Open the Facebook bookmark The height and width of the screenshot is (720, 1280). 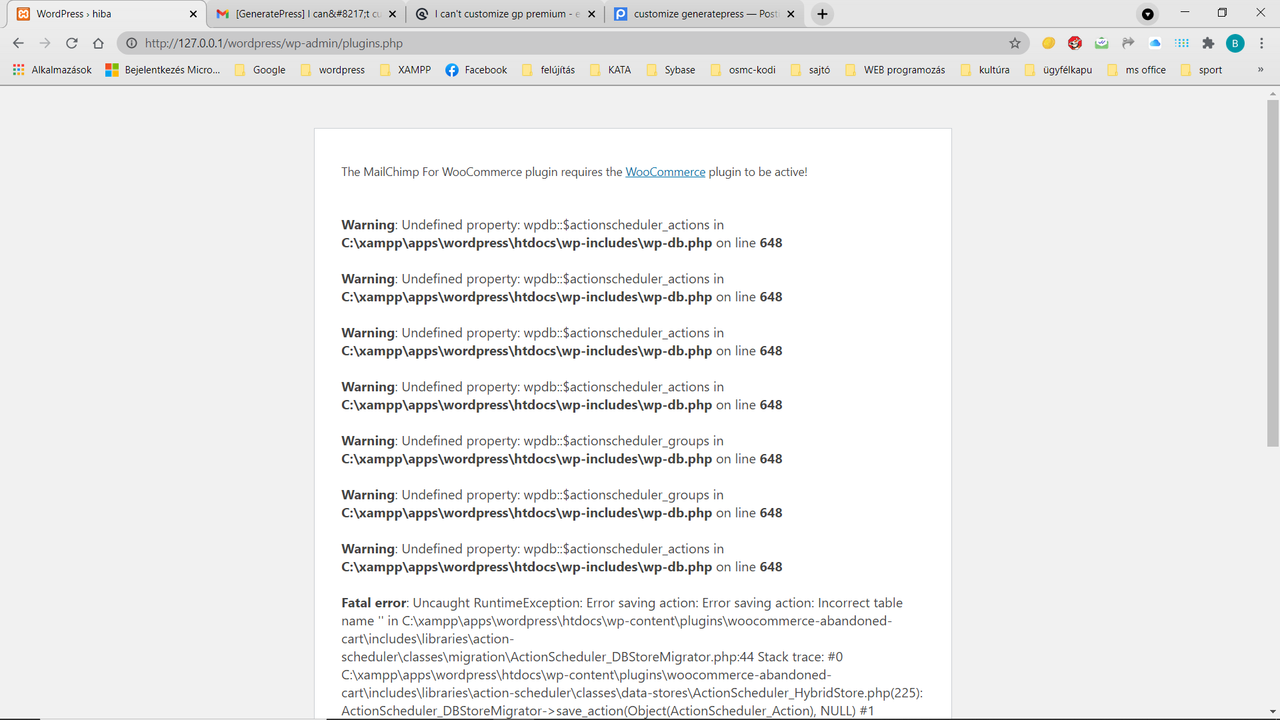click(x=476, y=70)
